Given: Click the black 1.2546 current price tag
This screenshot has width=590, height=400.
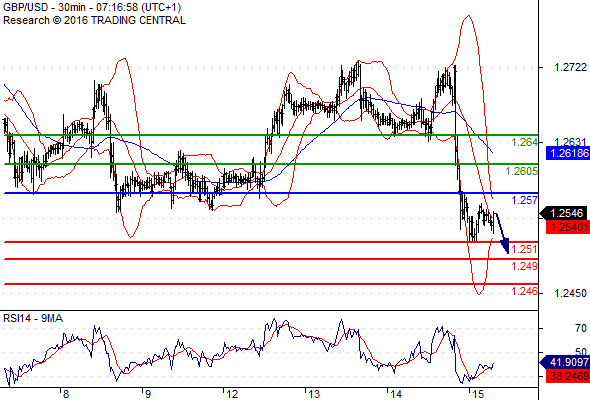Looking at the screenshot, I should click(564, 213).
